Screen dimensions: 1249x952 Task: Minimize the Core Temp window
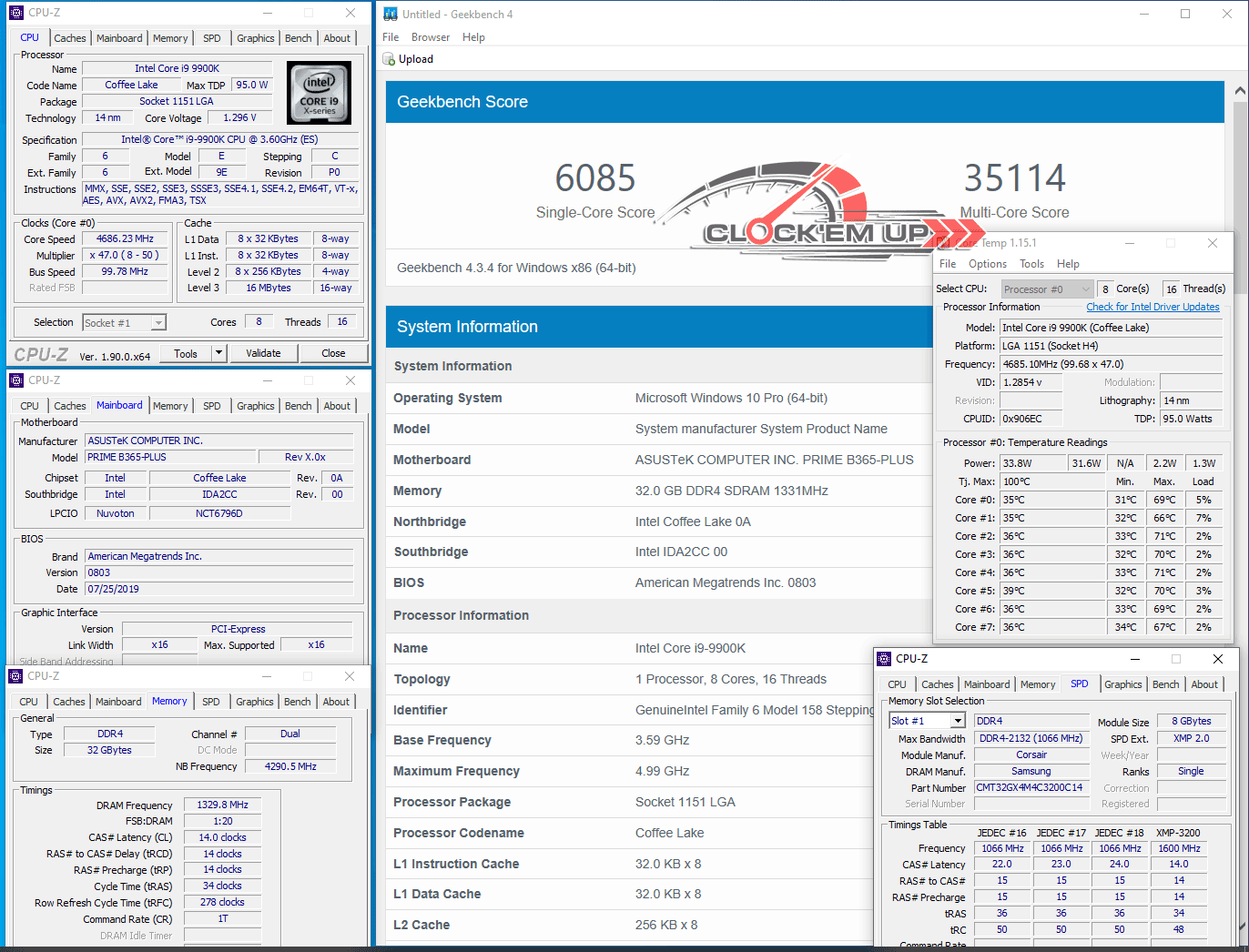point(1129,243)
